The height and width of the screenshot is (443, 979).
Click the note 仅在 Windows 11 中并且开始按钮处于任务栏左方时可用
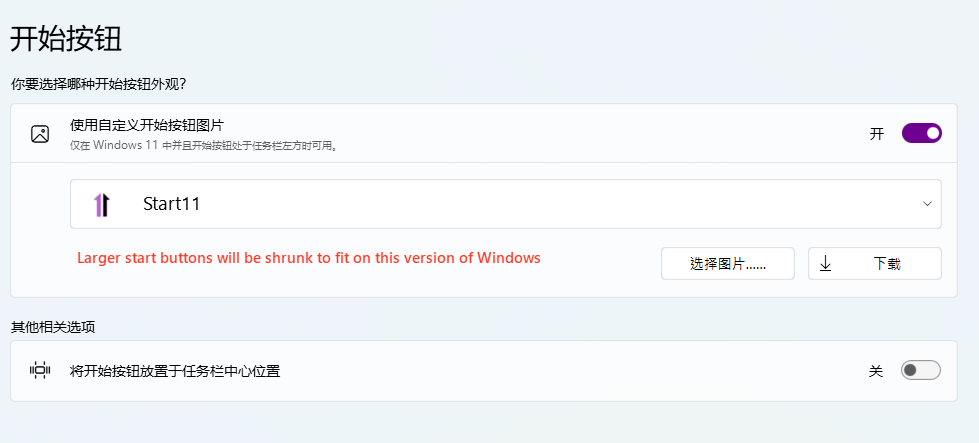click(x=204, y=147)
